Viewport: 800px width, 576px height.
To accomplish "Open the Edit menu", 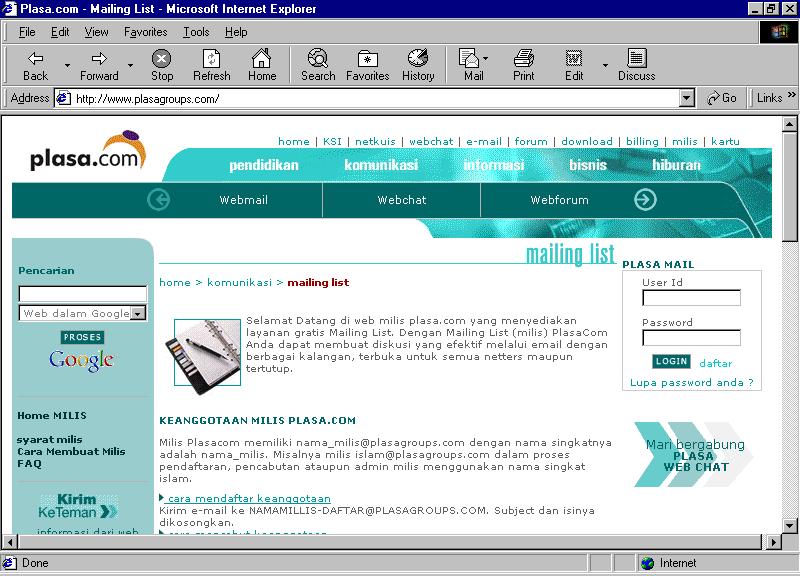I will [x=60, y=32].
